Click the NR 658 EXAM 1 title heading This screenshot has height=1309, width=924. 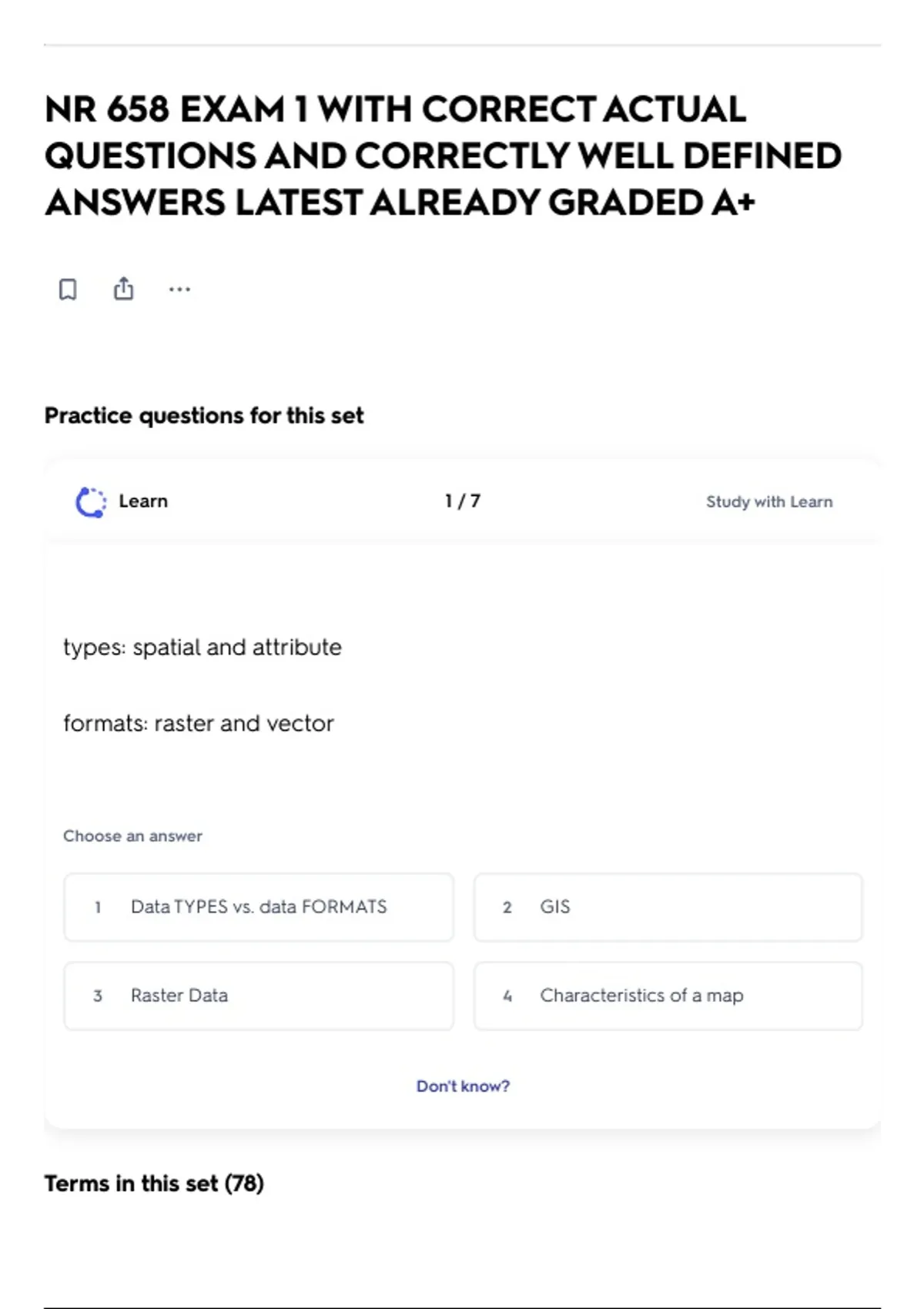[443, 156]
